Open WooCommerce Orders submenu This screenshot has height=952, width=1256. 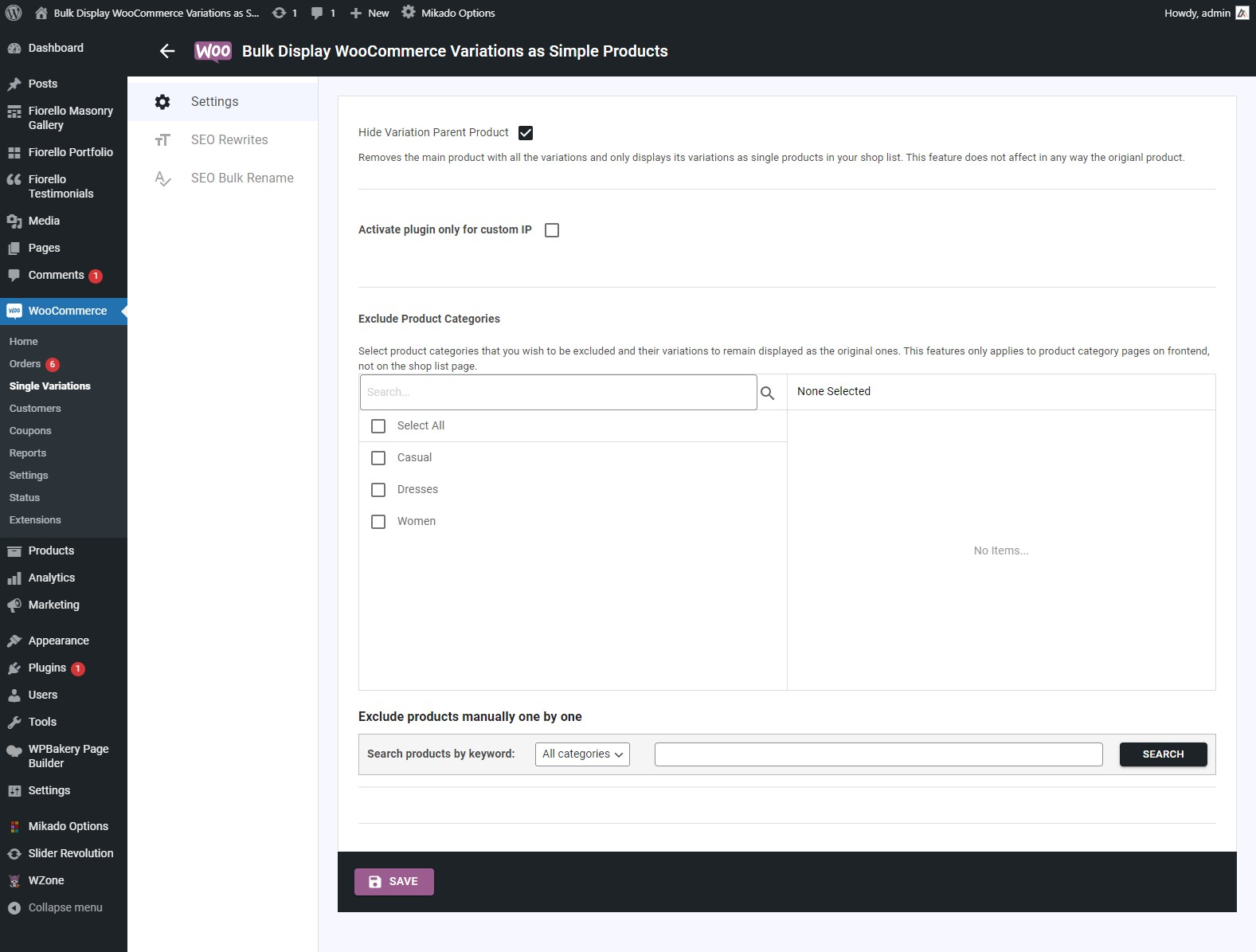coord(25,364)
